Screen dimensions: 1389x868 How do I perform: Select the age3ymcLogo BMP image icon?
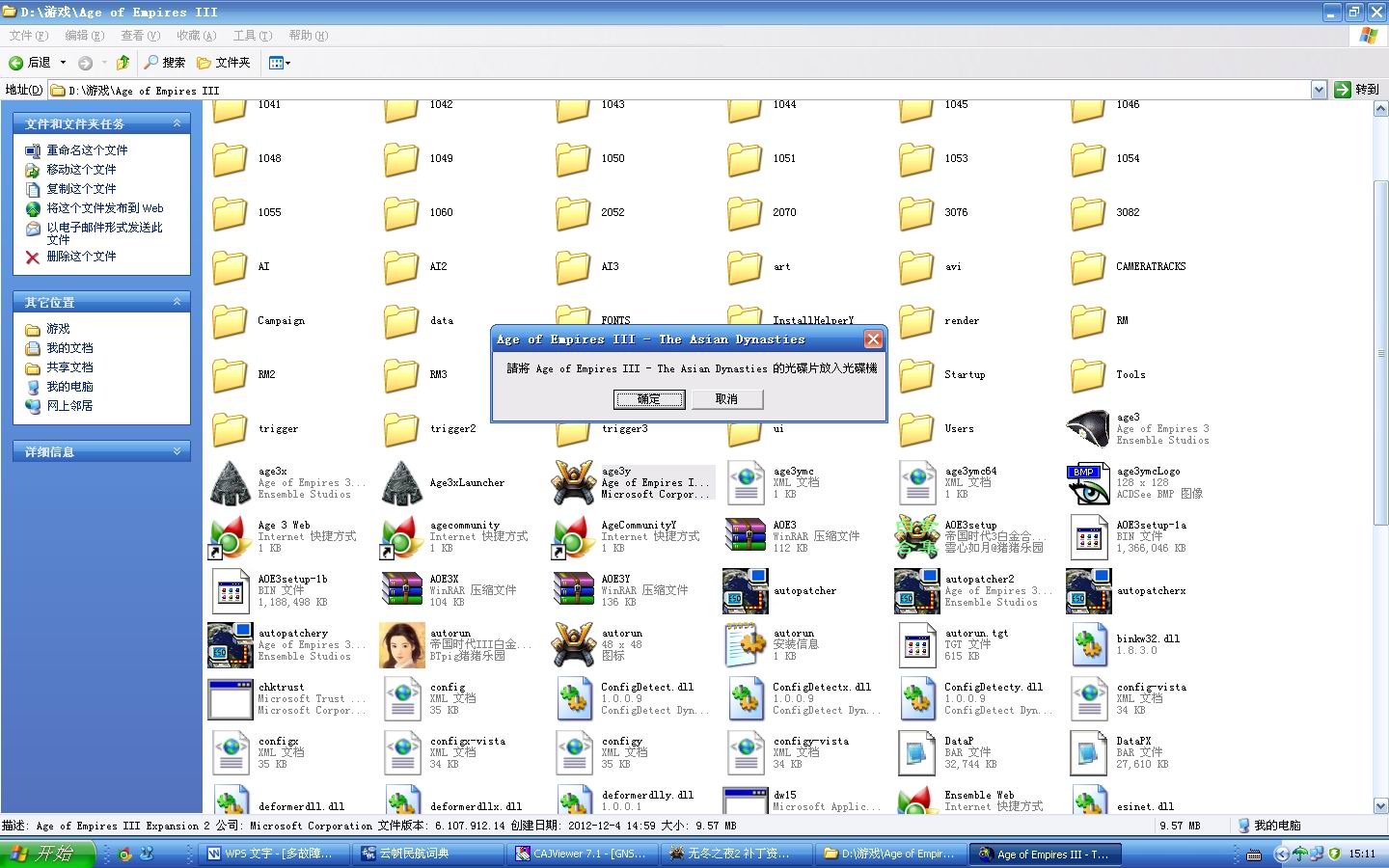pos(1088,483)
